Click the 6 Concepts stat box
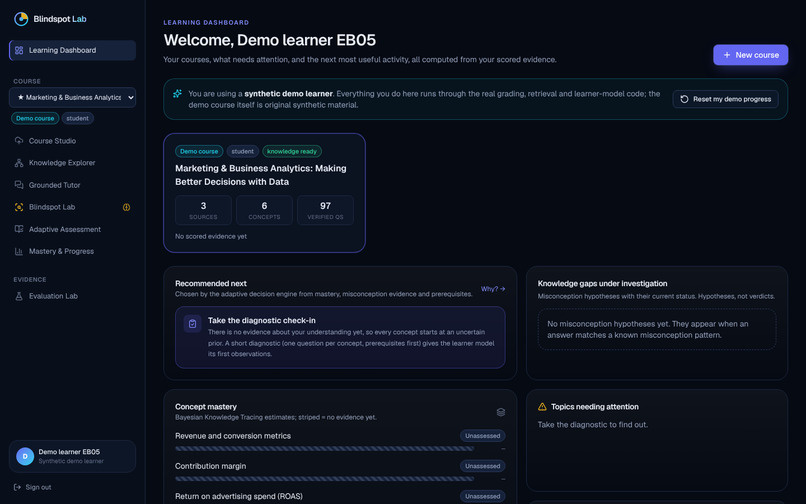Viewport: 806px width, 504px height. pos(264,210)
